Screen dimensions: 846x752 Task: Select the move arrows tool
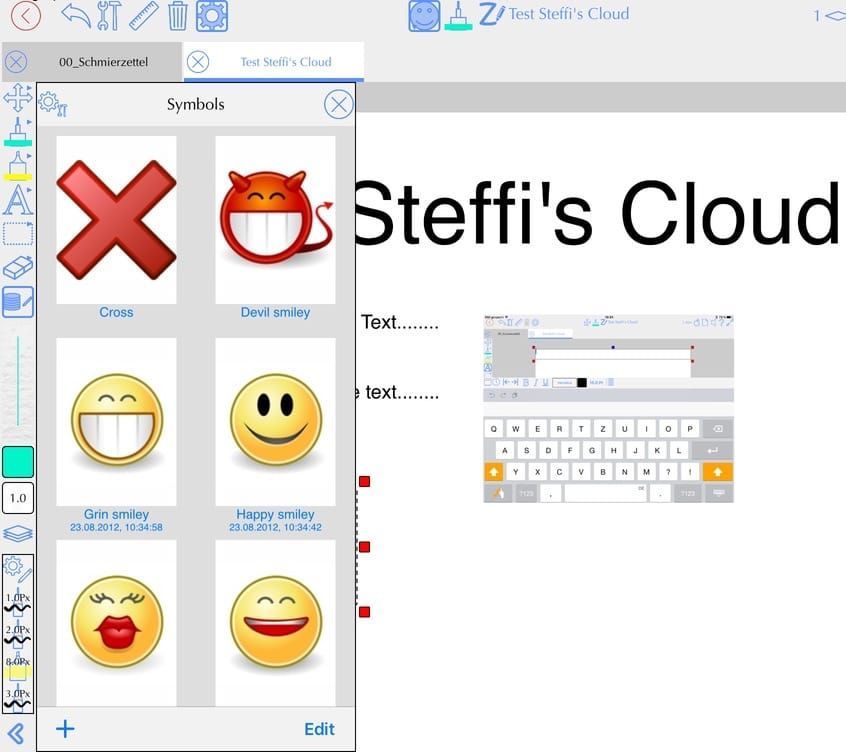[x=18, y=98]
